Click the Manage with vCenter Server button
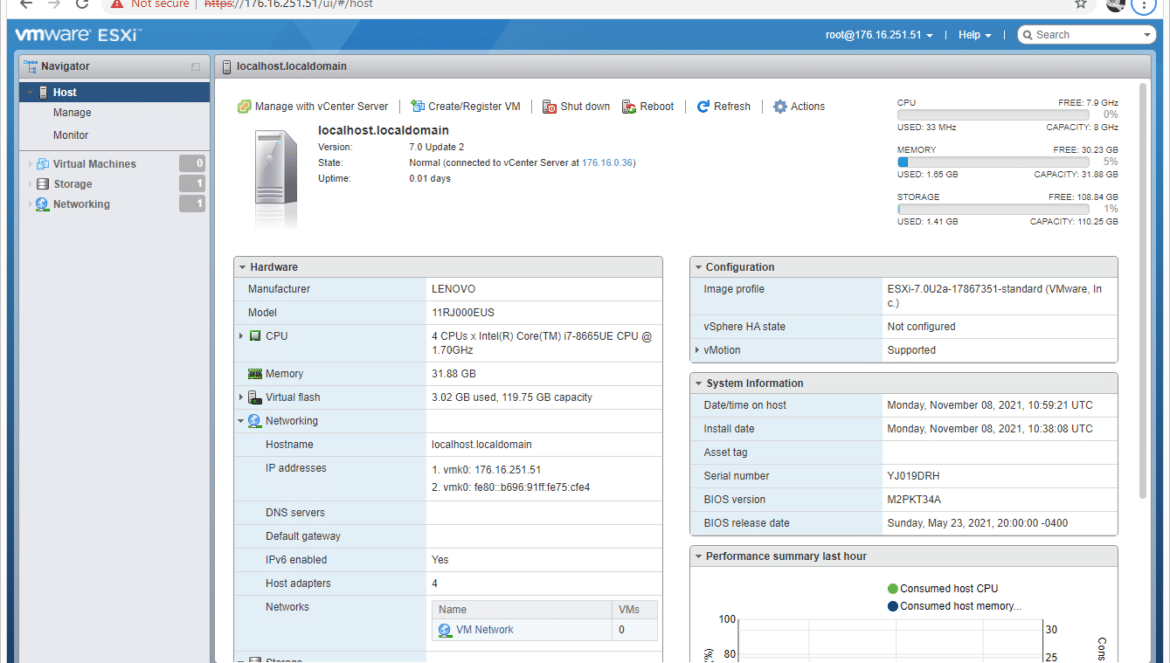 [x=313, y=107]
